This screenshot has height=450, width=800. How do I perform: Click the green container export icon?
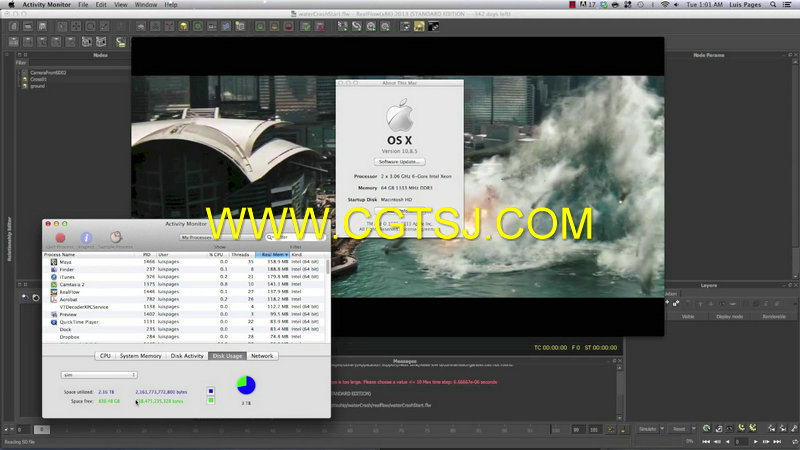point(260,26)
